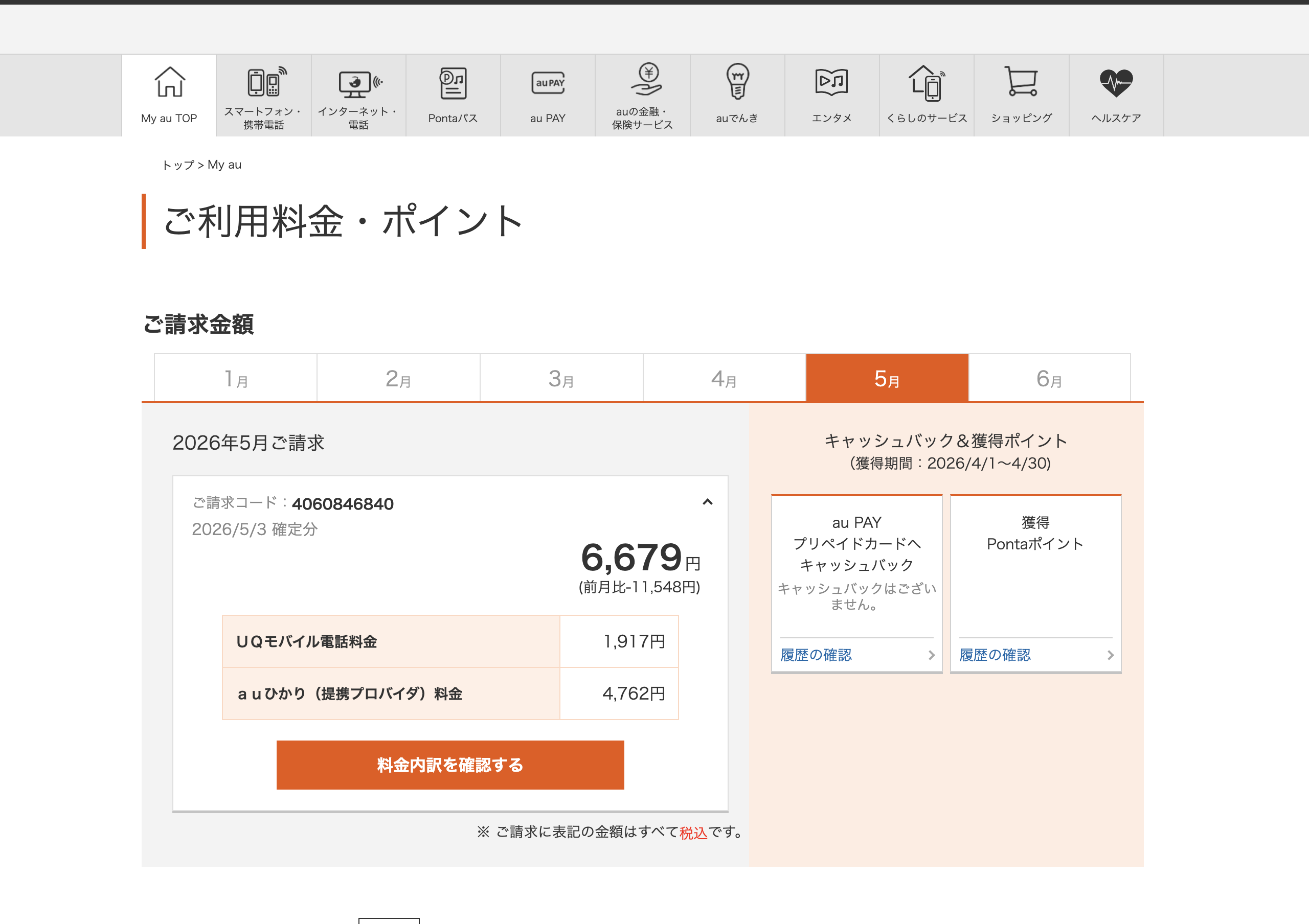Open the くらしのサービス icon

point(927,83)
